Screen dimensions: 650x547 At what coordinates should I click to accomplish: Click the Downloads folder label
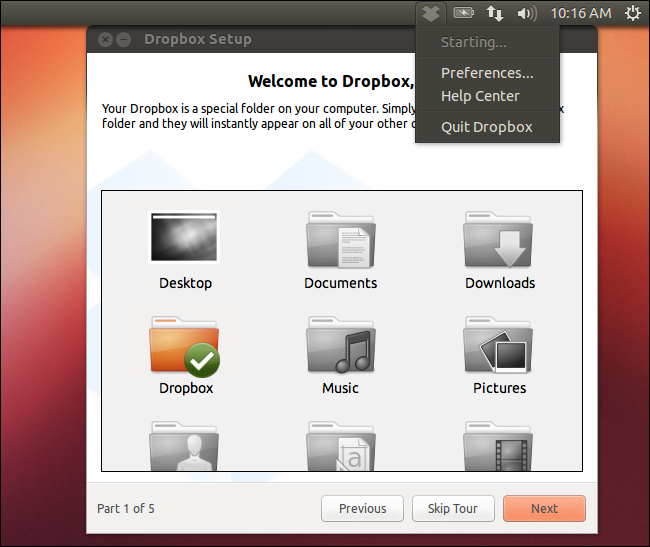pos(500,283)
